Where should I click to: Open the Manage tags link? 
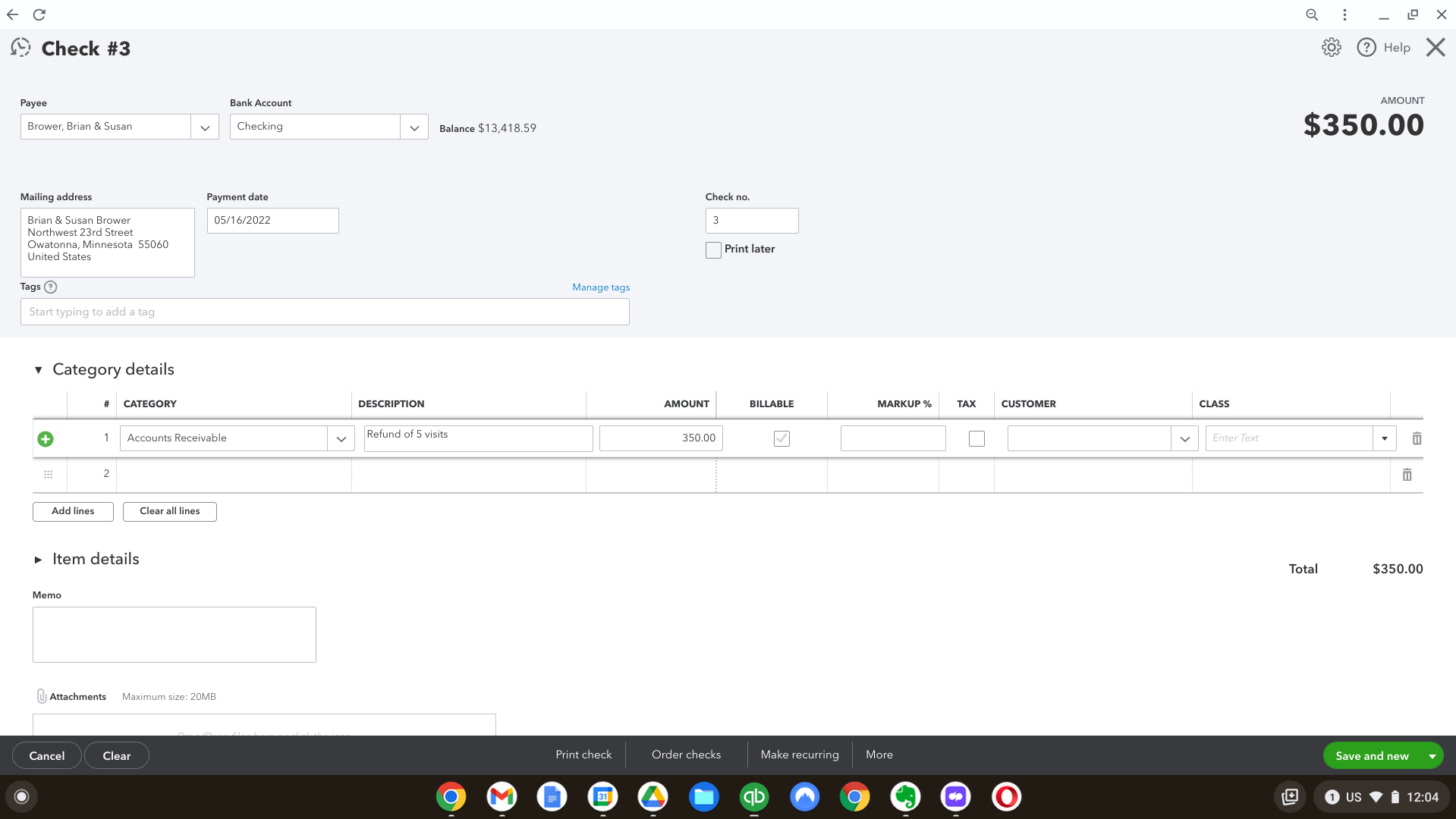(x=601, y=287)
